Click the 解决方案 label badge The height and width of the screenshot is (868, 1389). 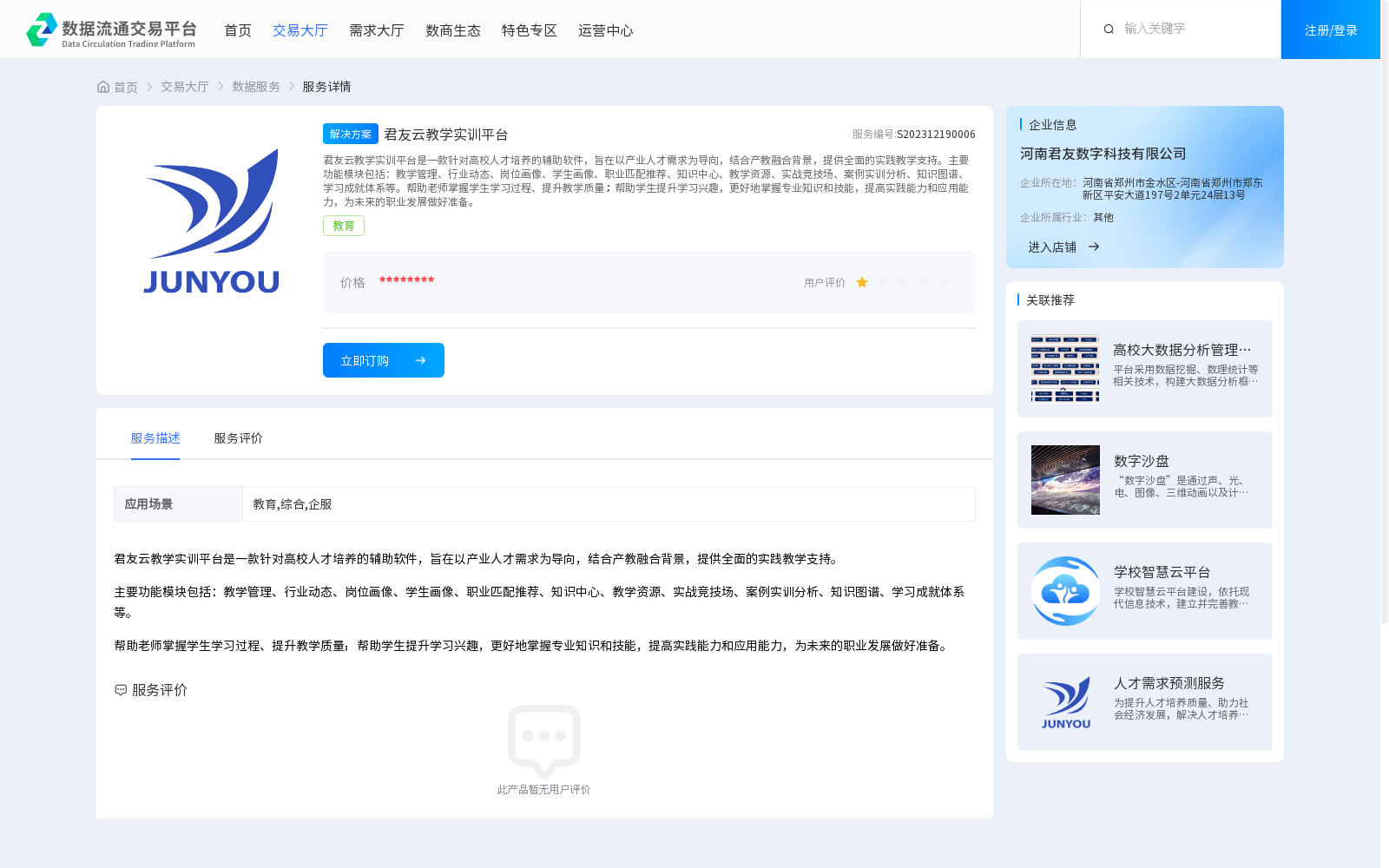[351, 134]
